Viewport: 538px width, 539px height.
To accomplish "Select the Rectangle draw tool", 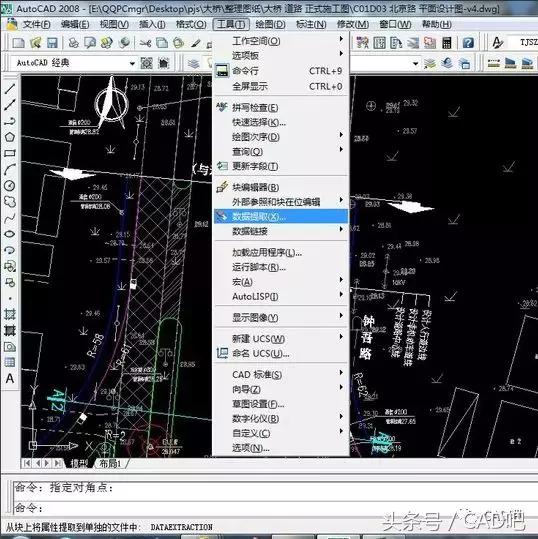I will 10,153.
